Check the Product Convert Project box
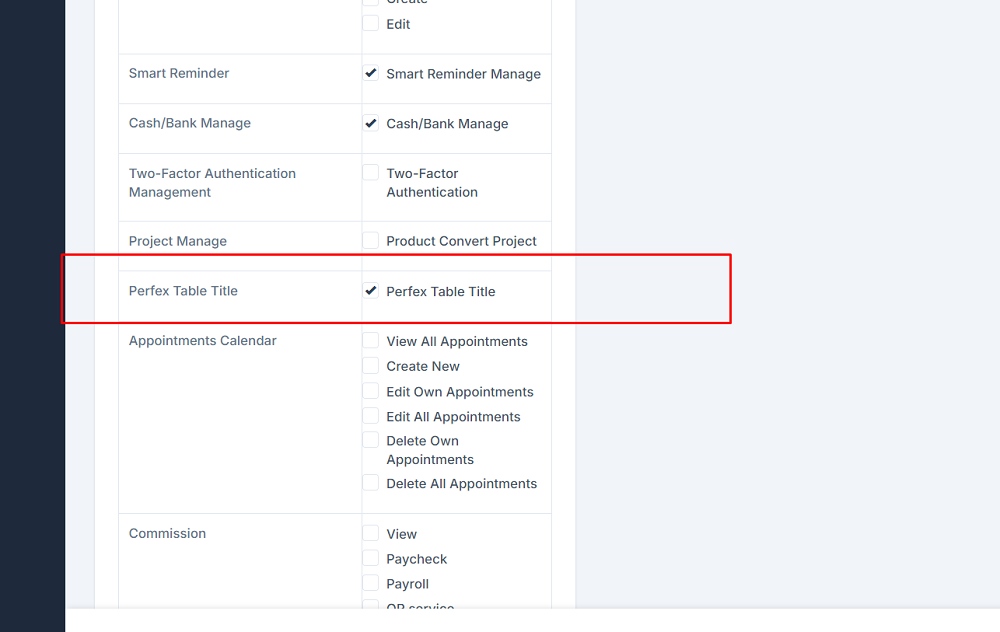Image resolution: width=1000 pixels, height=632 pixels. 371,241
